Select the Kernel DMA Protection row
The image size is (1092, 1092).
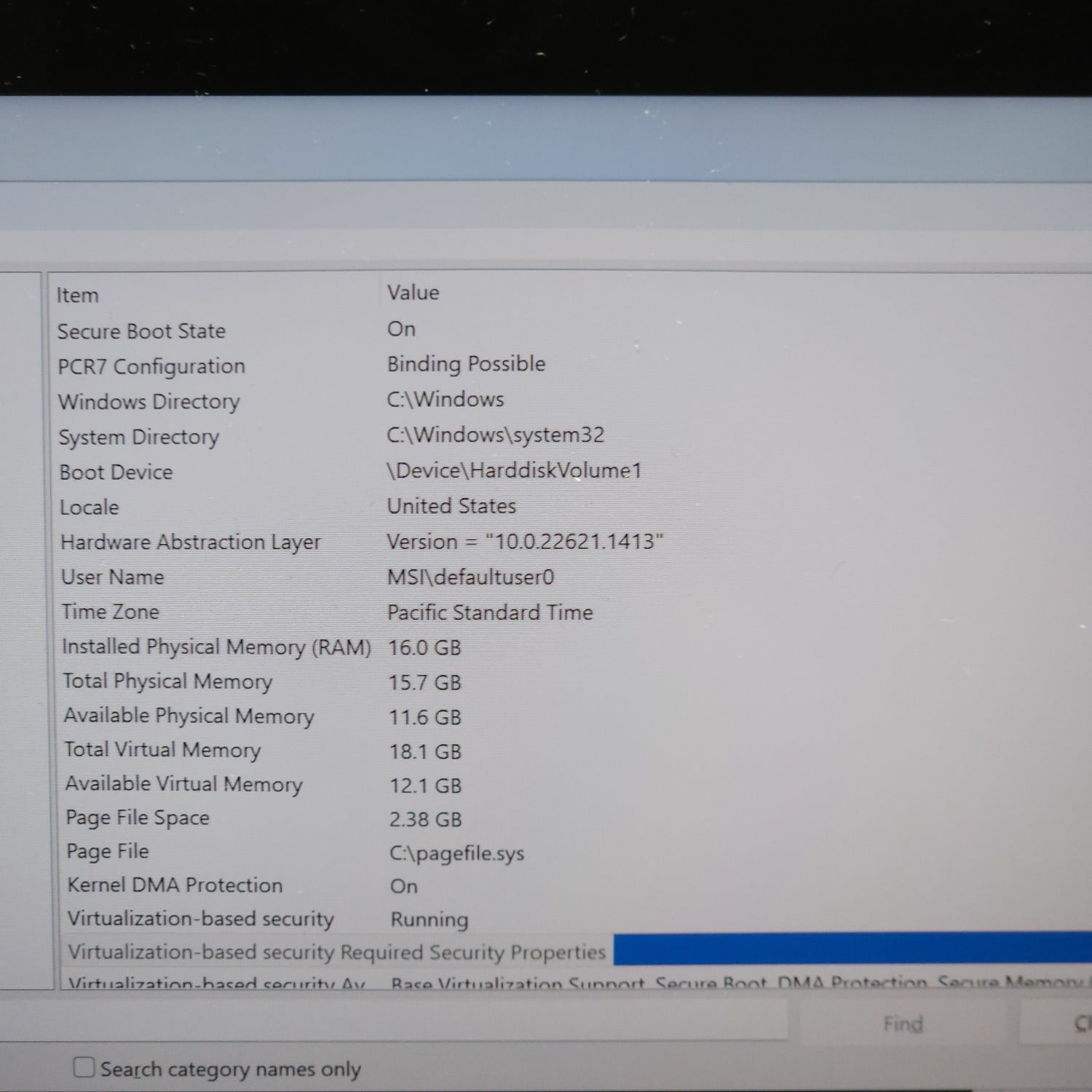(175, 885)
